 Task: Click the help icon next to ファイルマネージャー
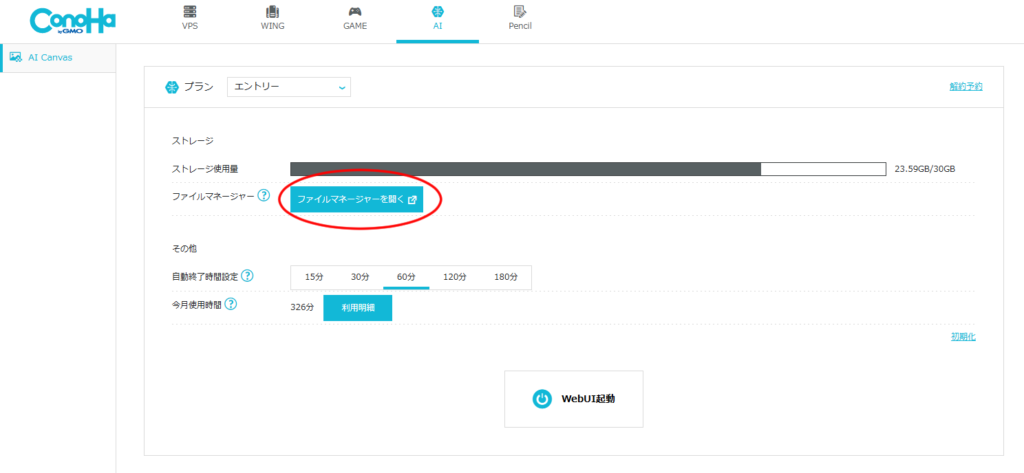264,195
